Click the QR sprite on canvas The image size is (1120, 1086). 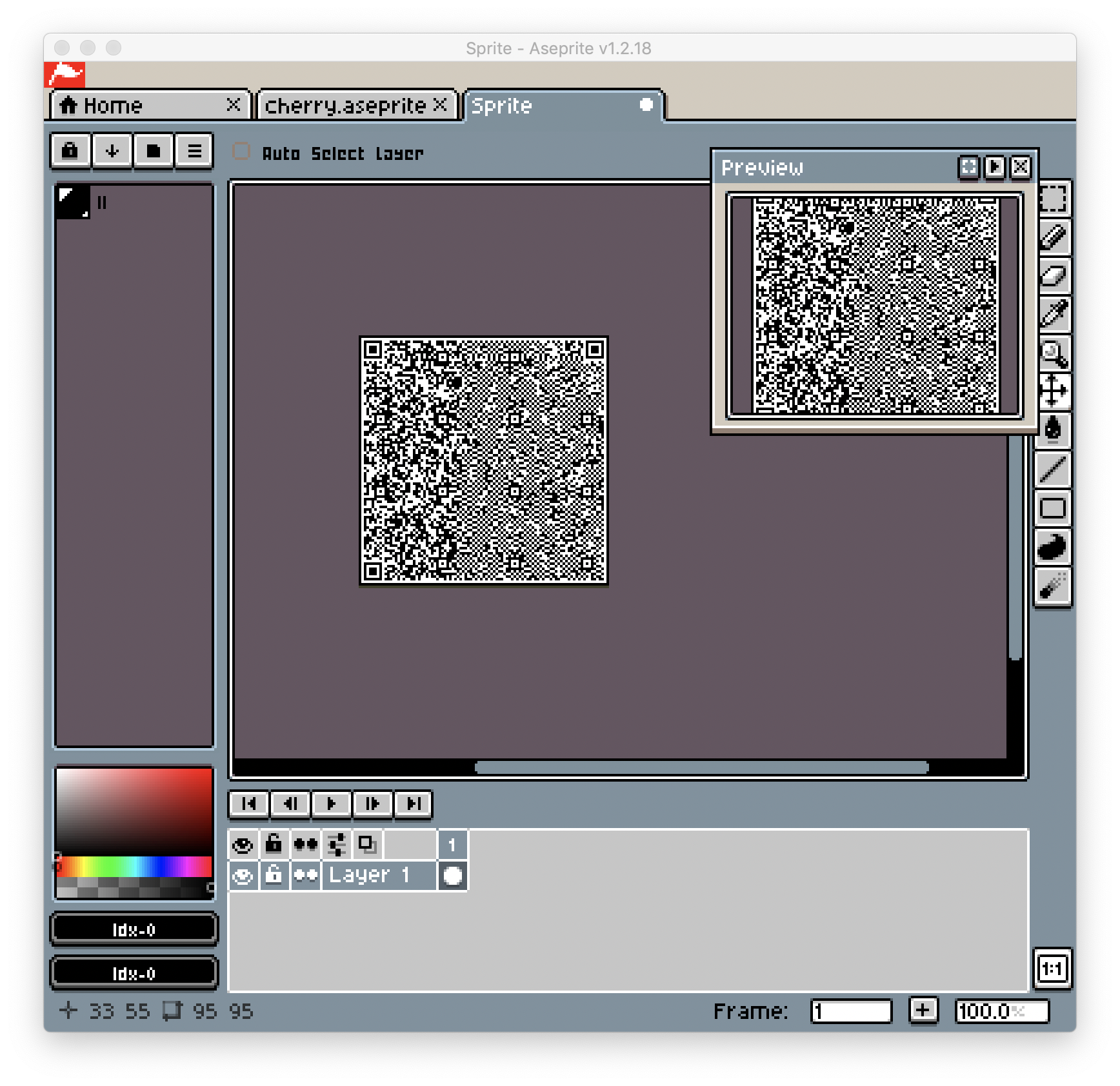(x=483, y=461)
